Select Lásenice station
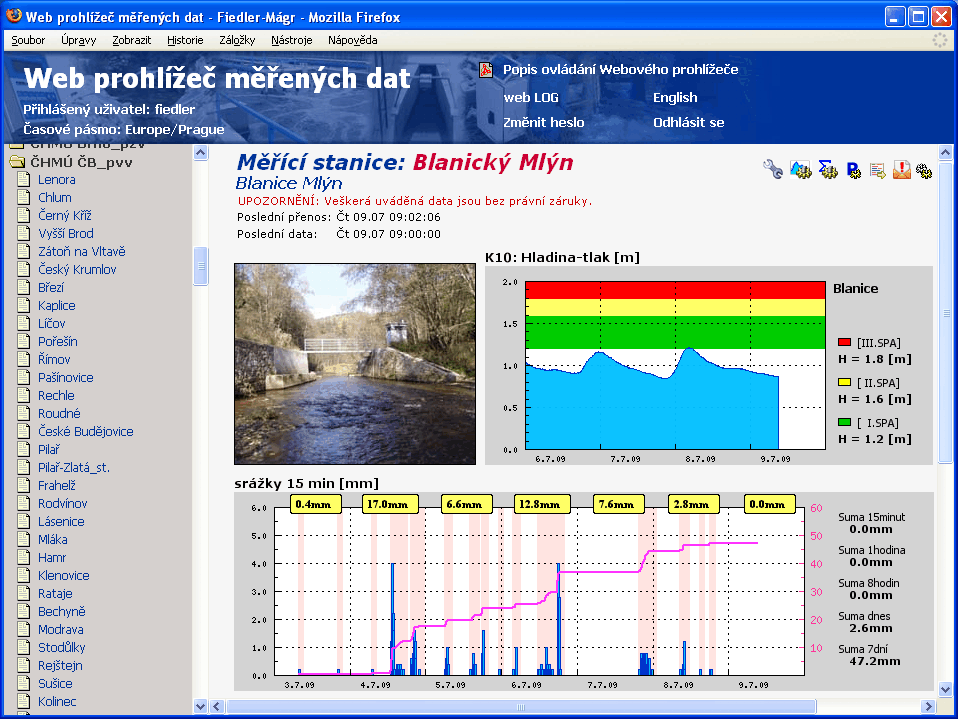The width and height of the screenshot is (958, 719). click(x=61, y=522)
